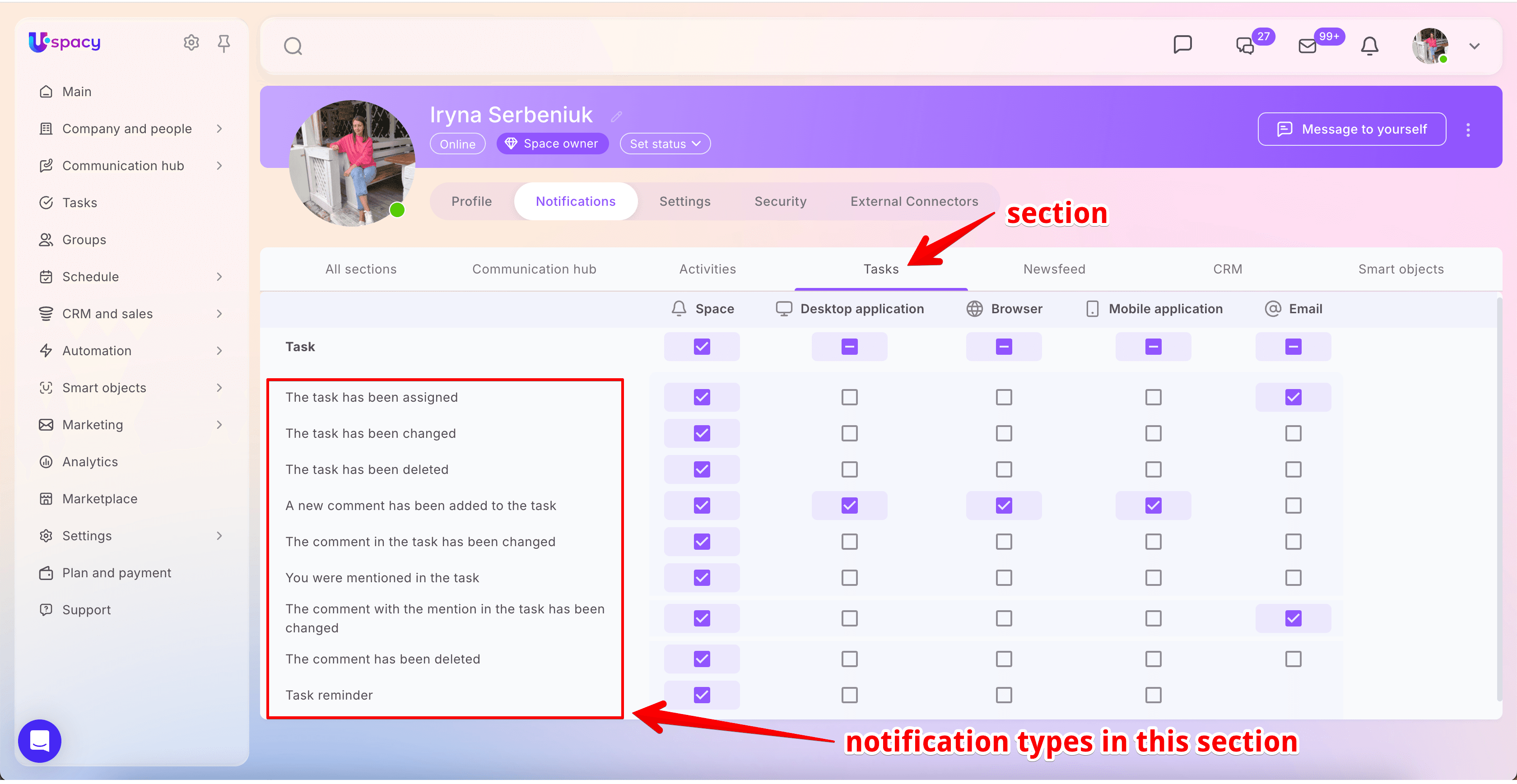Toggle the Task group Email checkbox
Image resolution: width=1517 pixels, height=784 pixels.
1293,347
